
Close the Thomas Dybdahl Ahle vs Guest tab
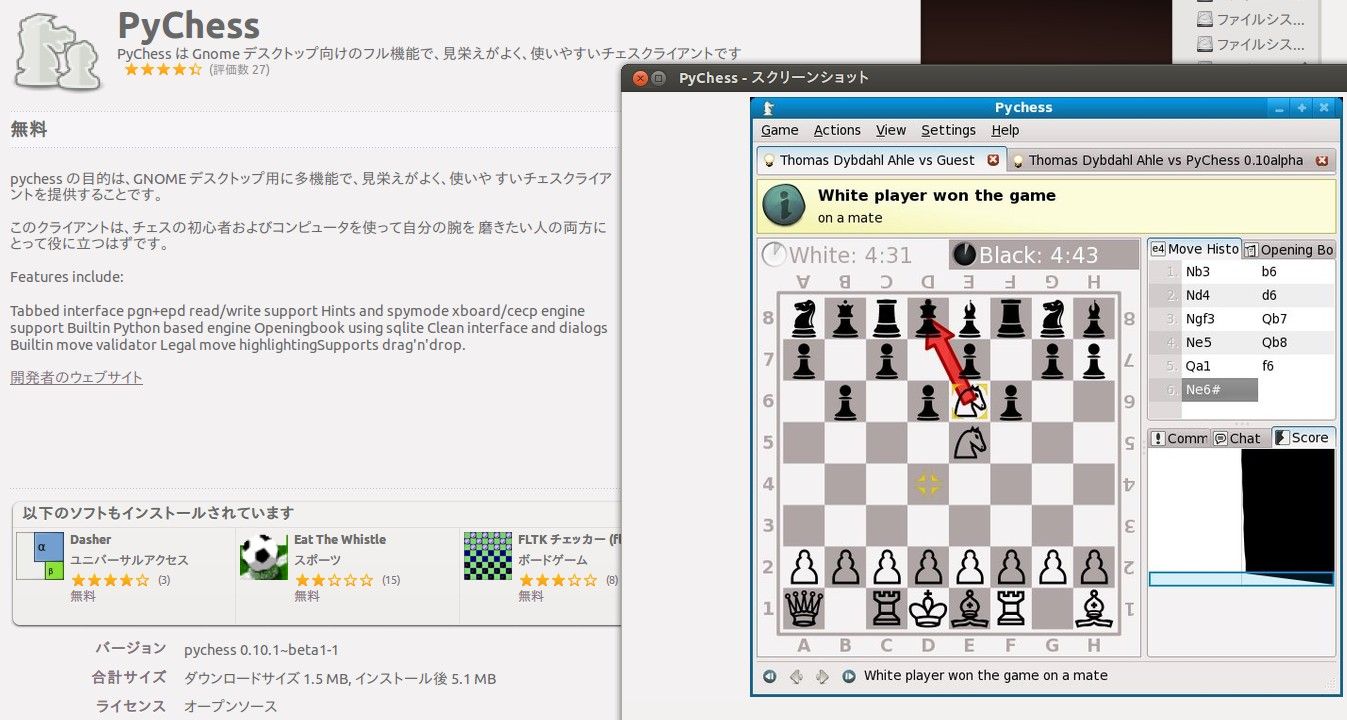993,160
